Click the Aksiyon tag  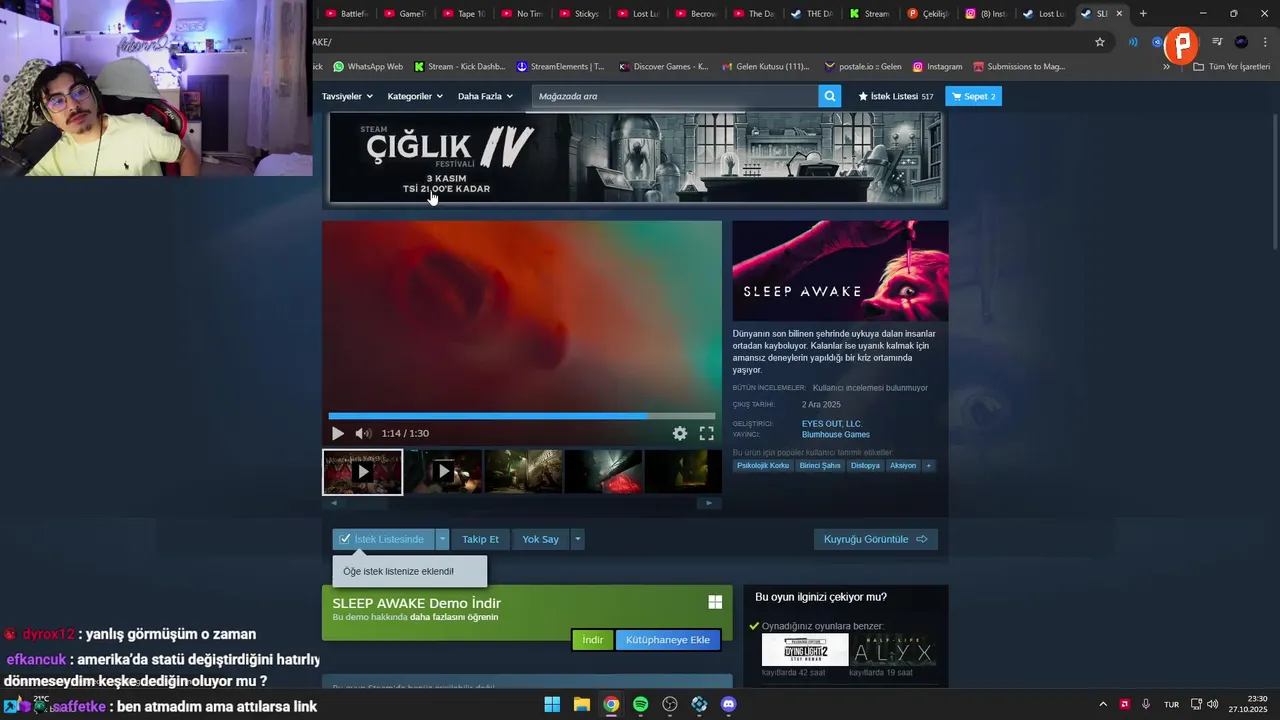click(903, 466)
